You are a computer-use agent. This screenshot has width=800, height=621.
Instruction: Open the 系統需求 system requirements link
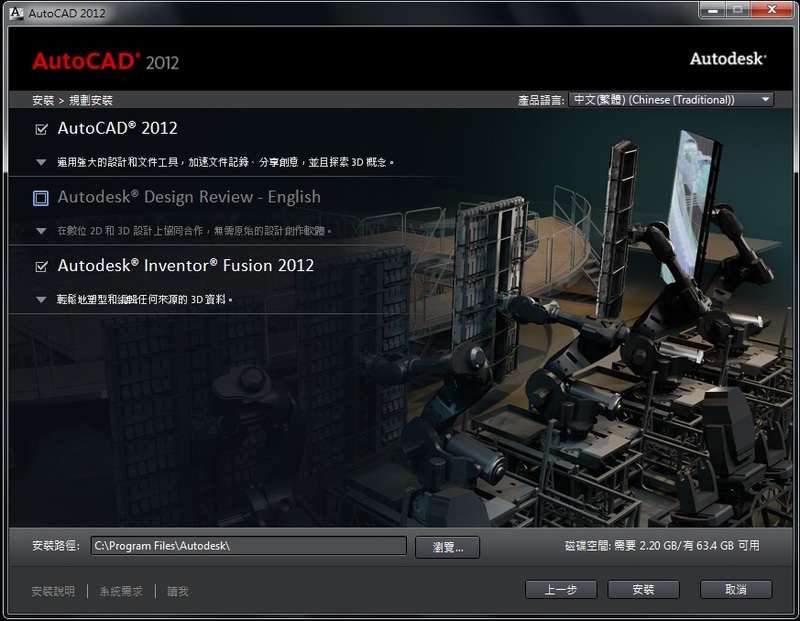121,591
